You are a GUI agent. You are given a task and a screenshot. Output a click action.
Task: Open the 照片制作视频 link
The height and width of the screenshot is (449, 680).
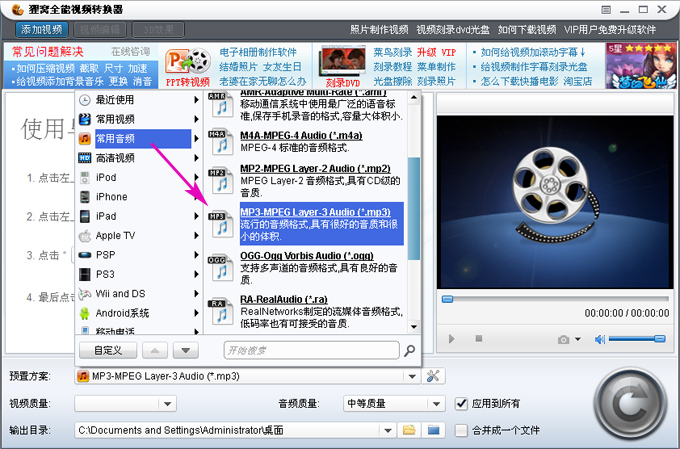pos(379,29)
